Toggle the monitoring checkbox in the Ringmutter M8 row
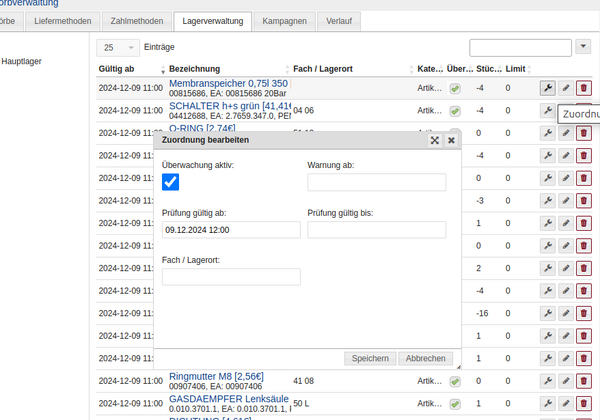Image resolution: width=600 pixels, height=420 pixels. pyautogui.click(x=455, y=381)
